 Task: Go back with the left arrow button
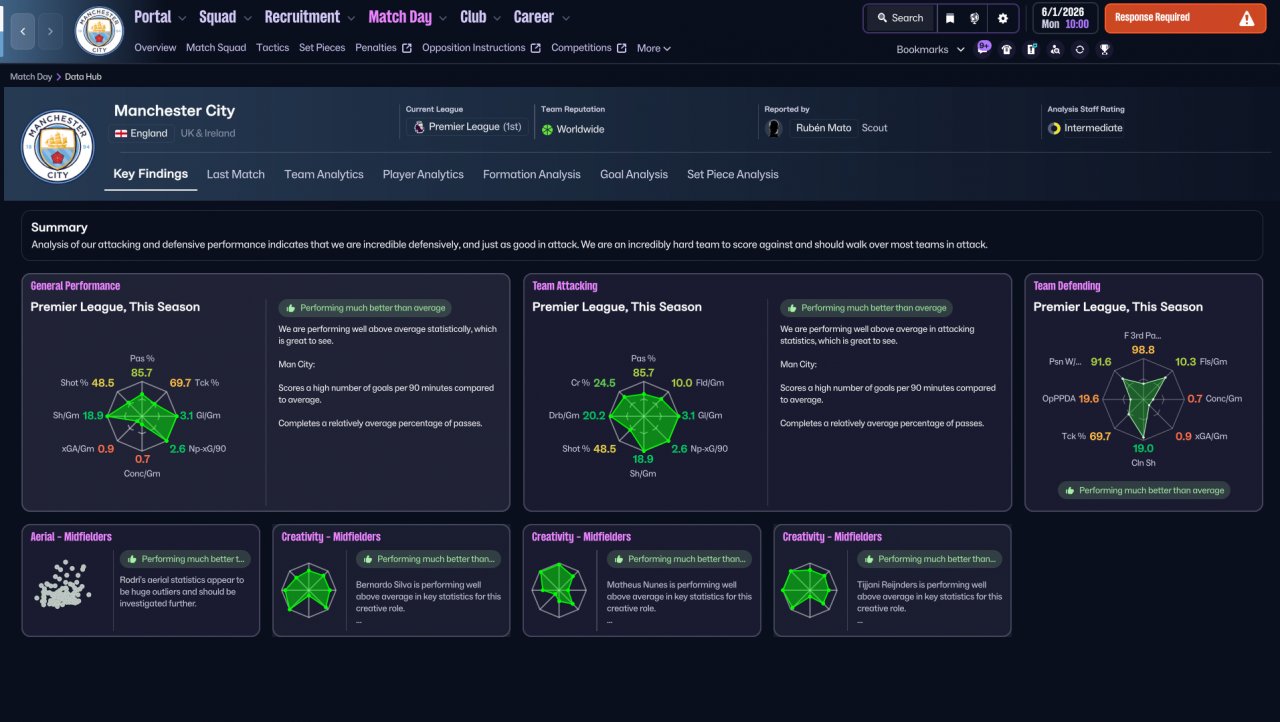(22, 31)
